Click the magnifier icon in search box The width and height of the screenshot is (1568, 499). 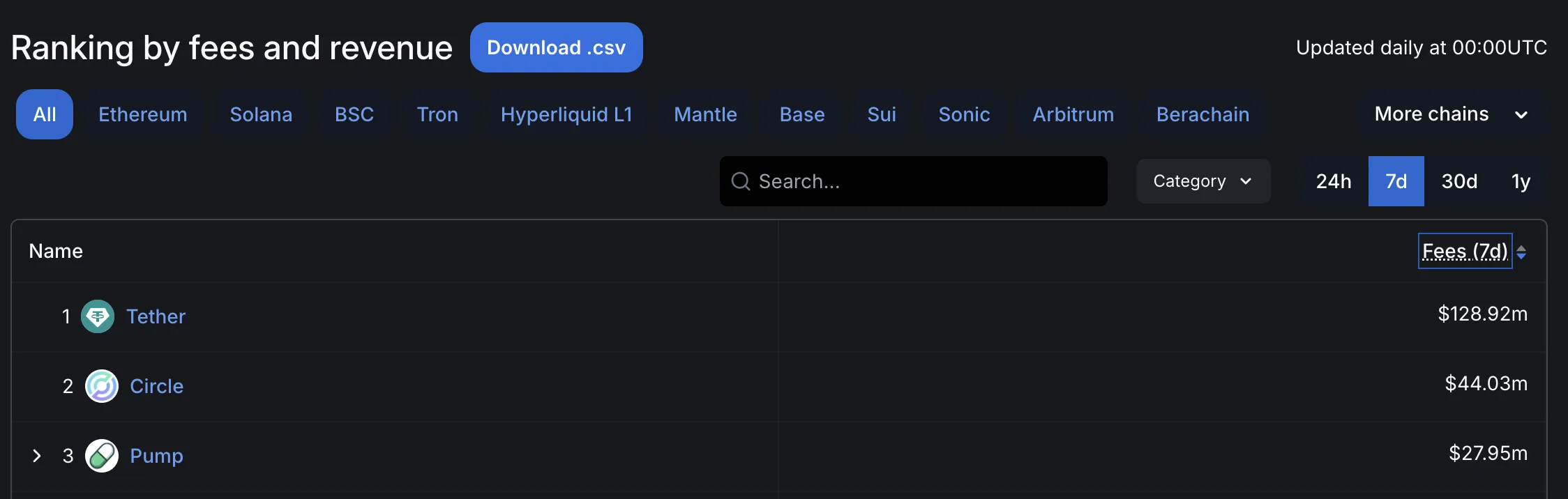click(x=741, y=181)
